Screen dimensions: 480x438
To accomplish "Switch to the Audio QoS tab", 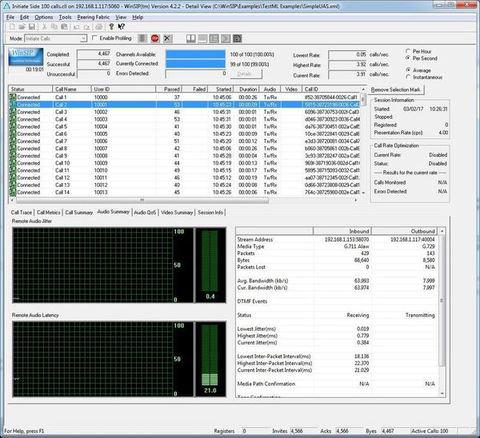I will click(145, 212).
